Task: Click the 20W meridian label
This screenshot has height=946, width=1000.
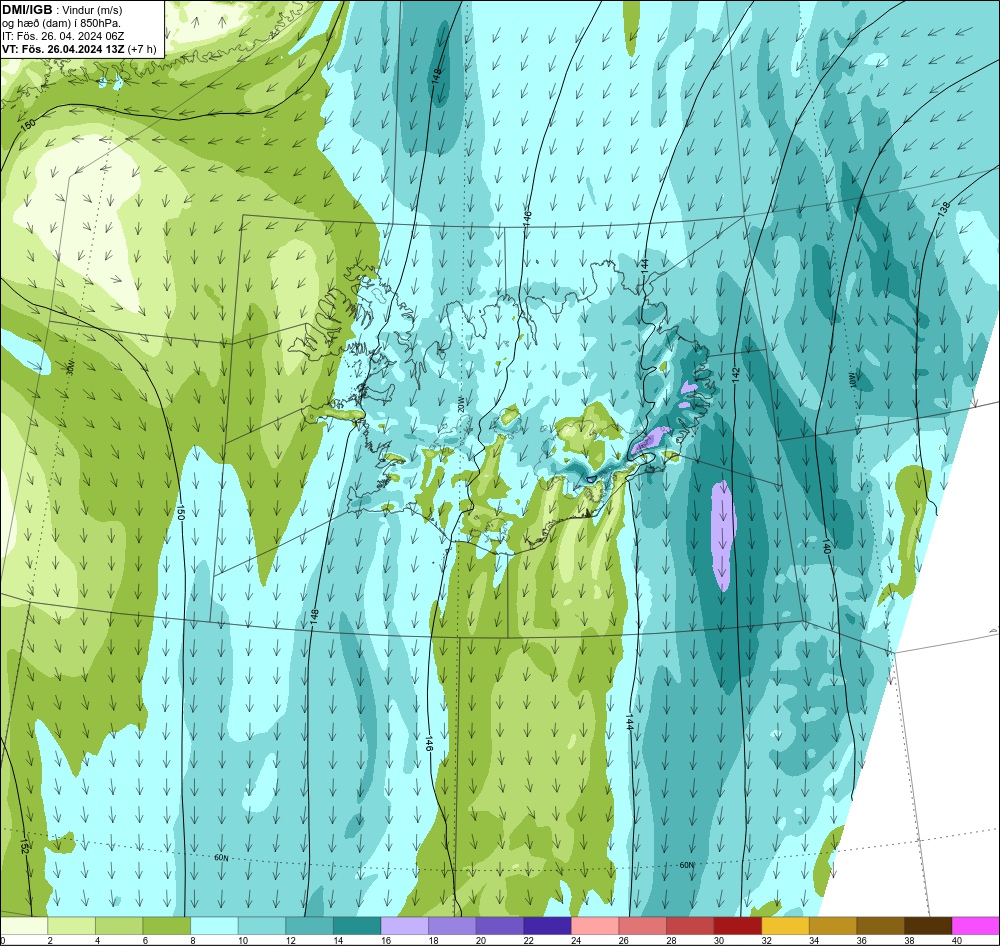Action: tap(461, 406)
